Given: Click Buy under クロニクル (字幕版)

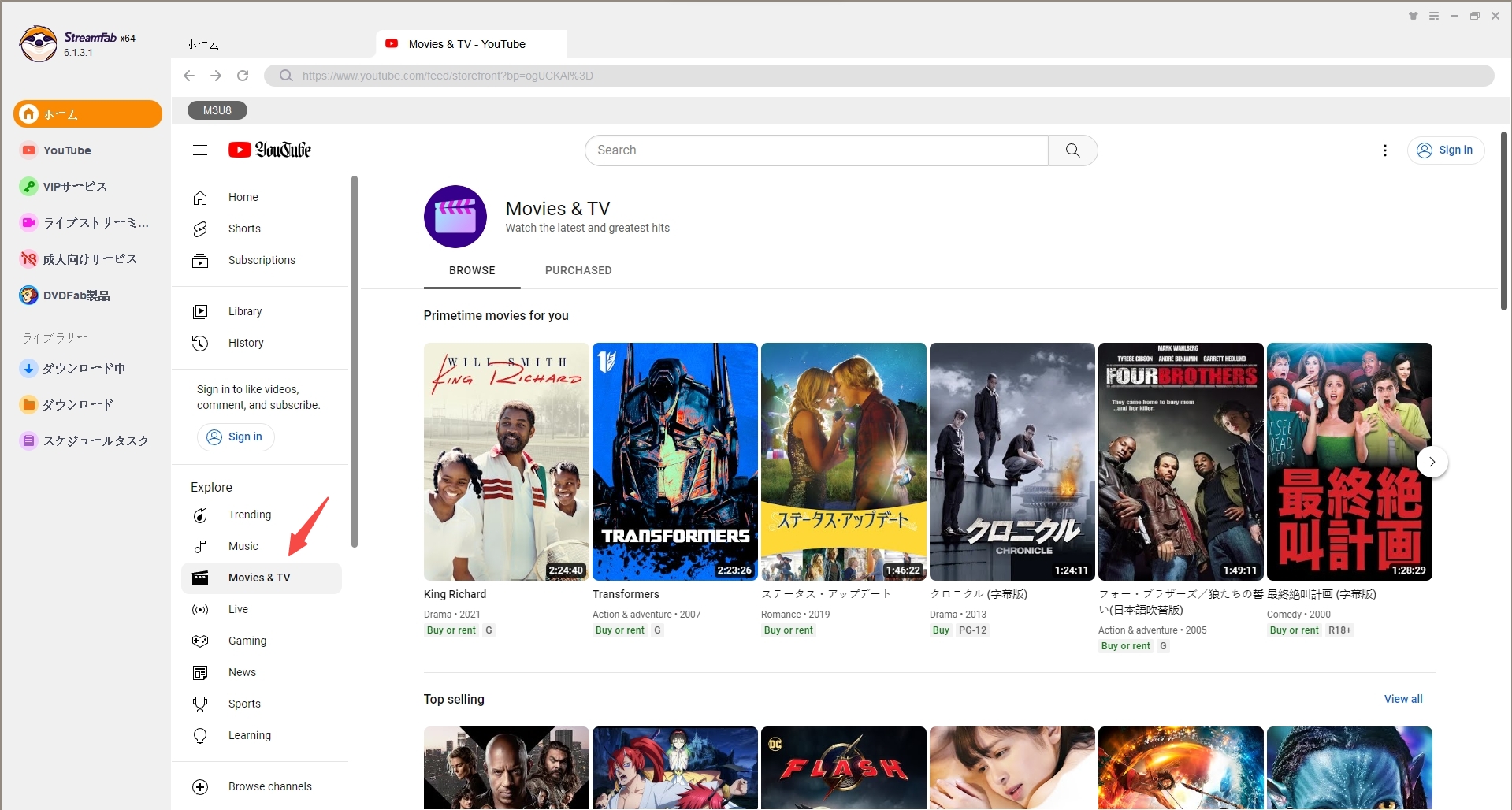Looking at the screenshot, I should (941, 630).
